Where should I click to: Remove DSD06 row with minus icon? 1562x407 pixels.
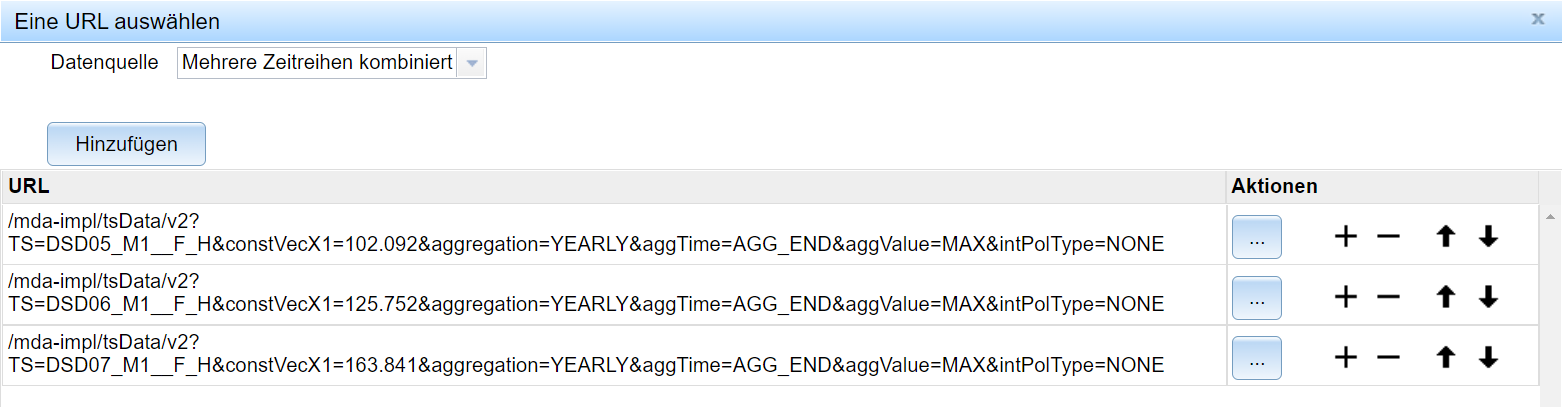point(1388,297)
